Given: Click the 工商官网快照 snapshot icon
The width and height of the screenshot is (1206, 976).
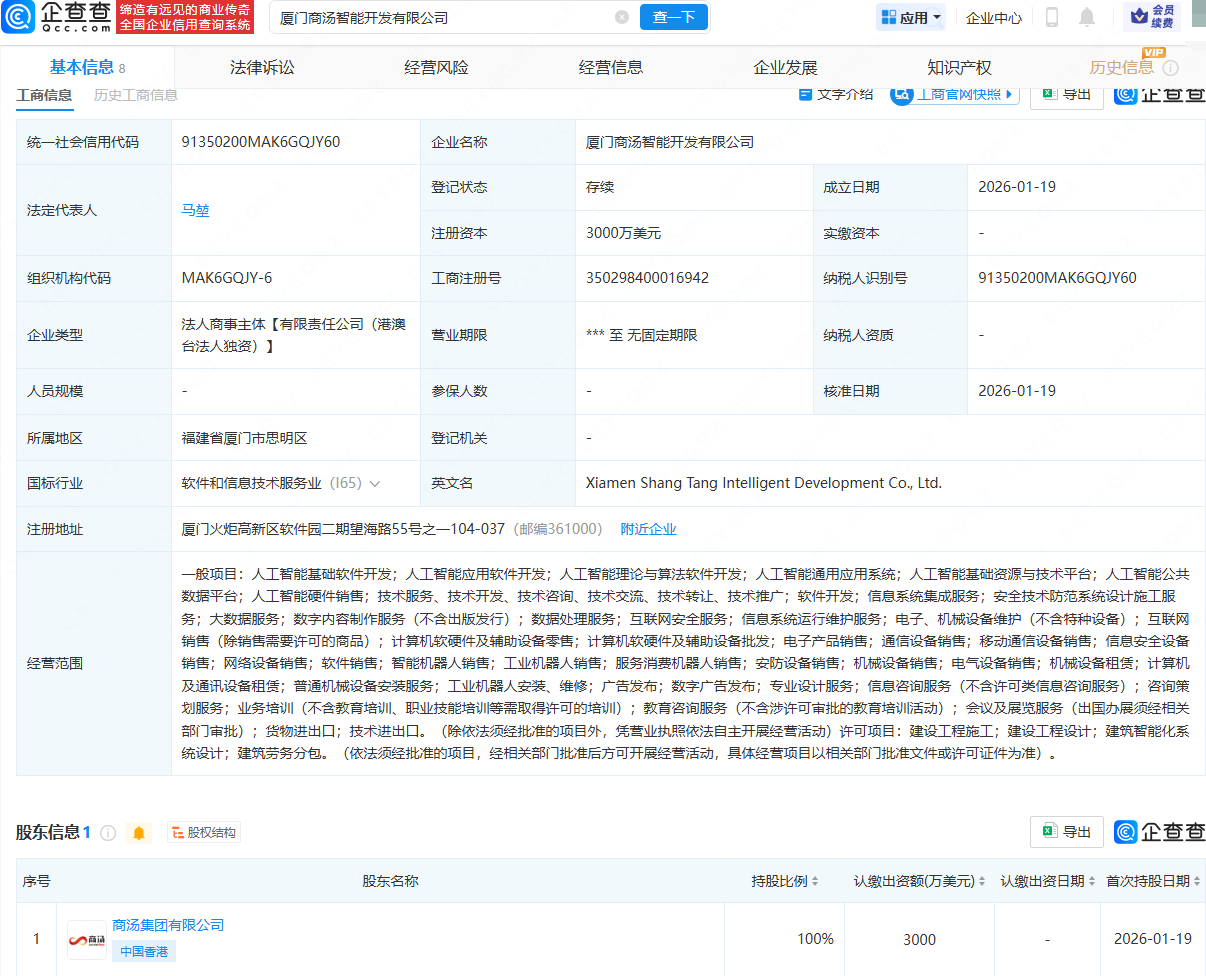Looking at the screenshot, I should pyautogui.click(x=903, y=93).
